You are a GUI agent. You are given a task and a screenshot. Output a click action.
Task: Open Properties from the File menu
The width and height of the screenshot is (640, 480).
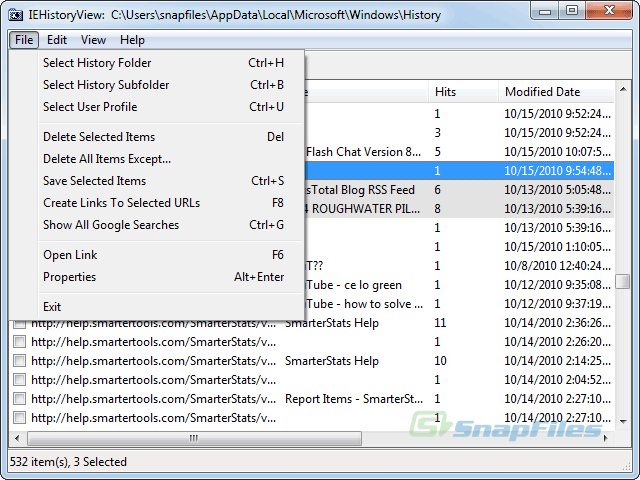point(171,277)
